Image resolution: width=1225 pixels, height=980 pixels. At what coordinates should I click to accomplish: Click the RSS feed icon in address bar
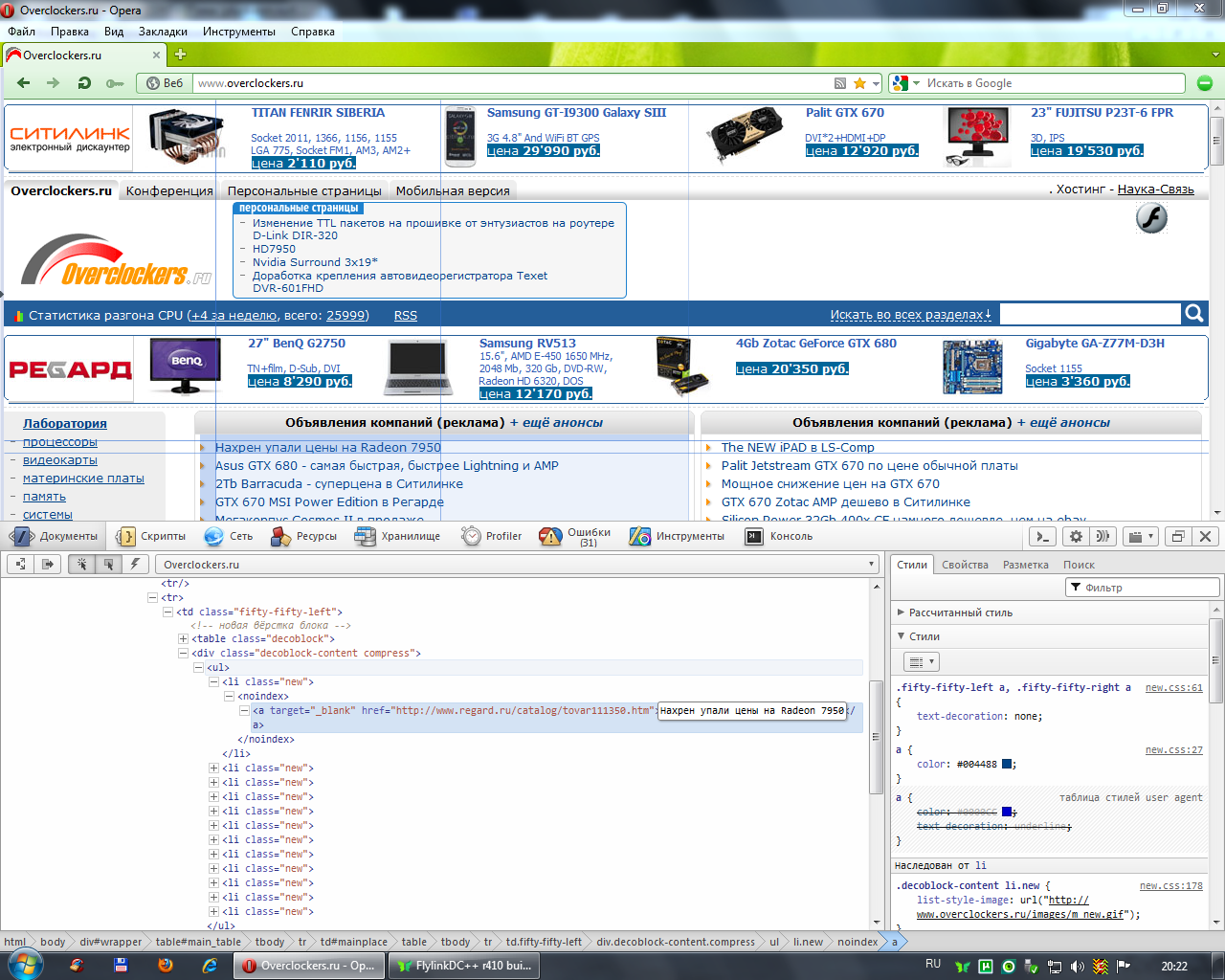point(840,83)
